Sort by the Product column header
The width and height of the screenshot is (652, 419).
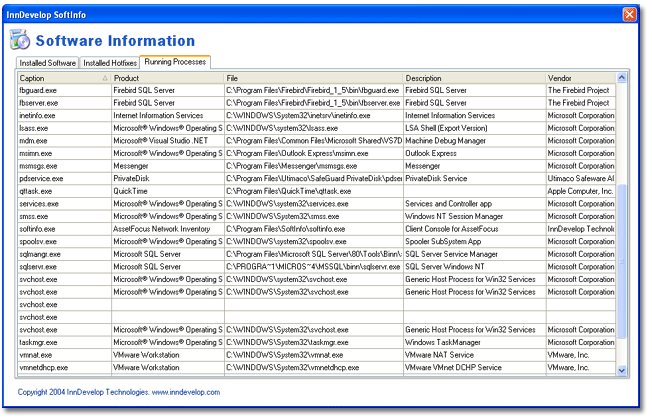pos(168,78)
